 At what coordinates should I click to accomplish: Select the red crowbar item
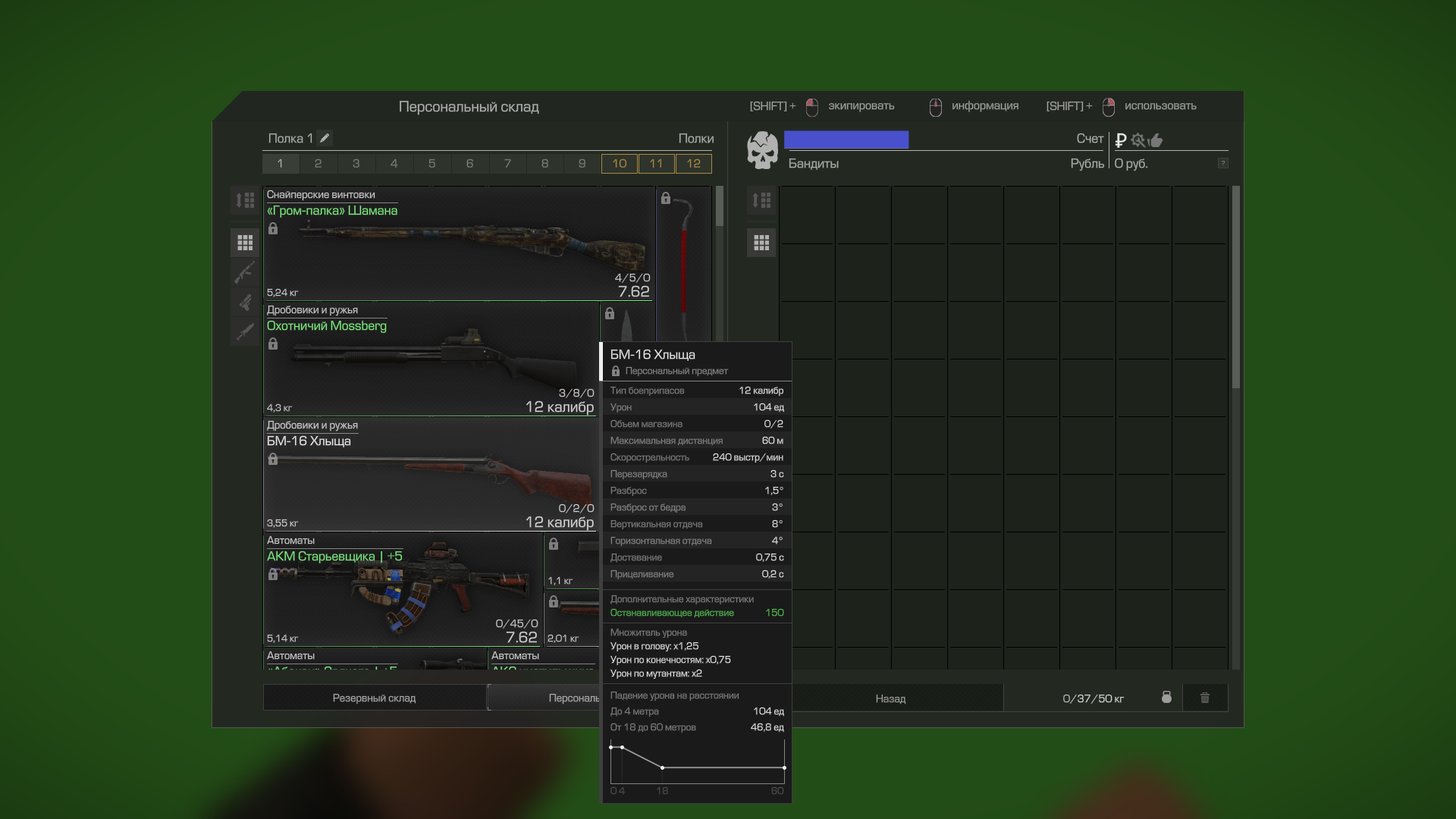click(x=684, y=263)
